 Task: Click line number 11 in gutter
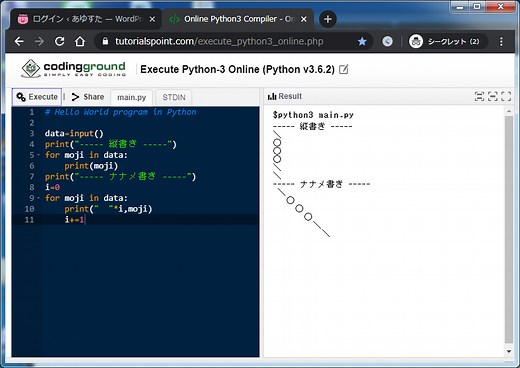29,219
